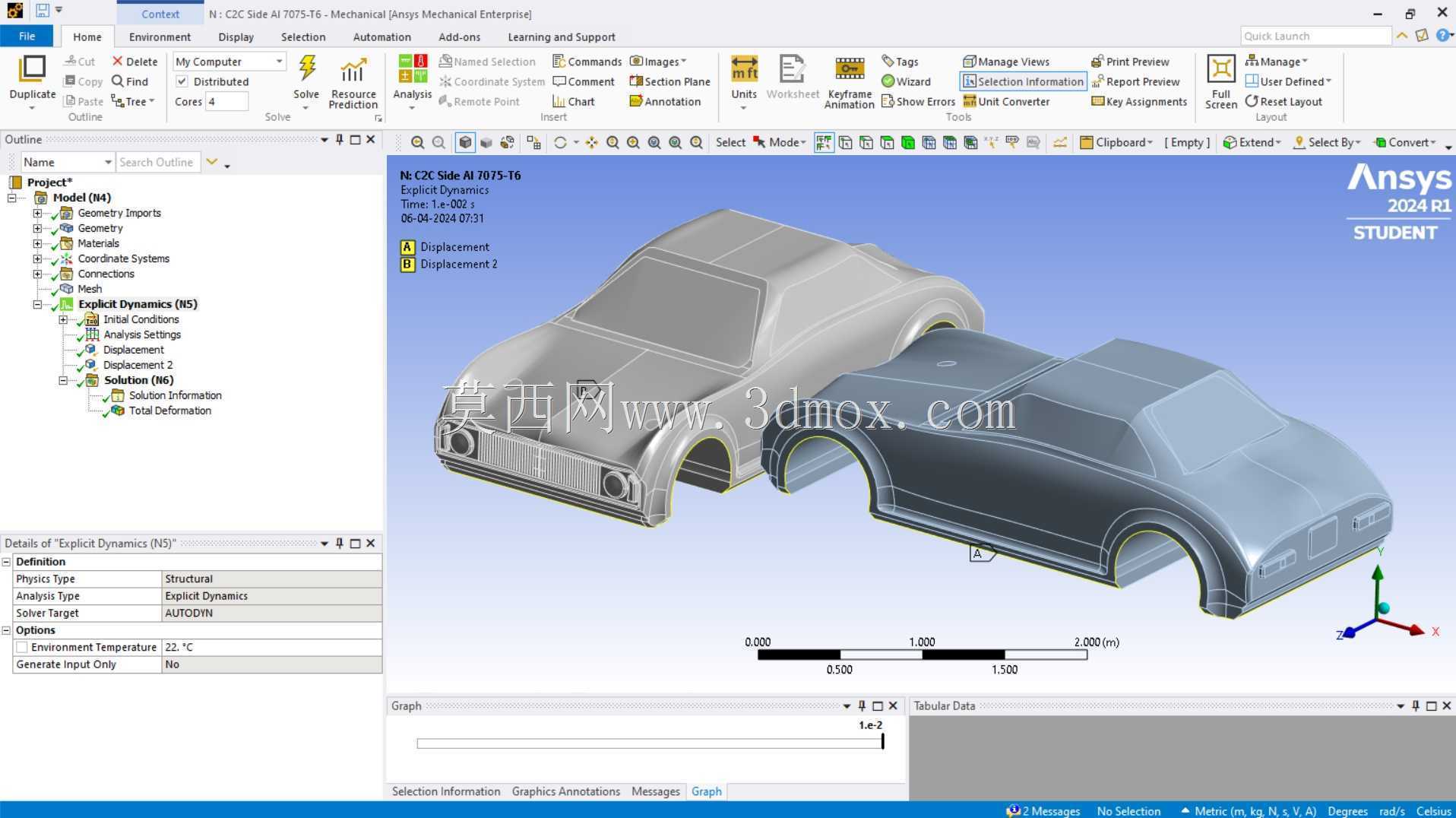Insert a Comment
The image size is (1456, 818).
tap(584, 81)
